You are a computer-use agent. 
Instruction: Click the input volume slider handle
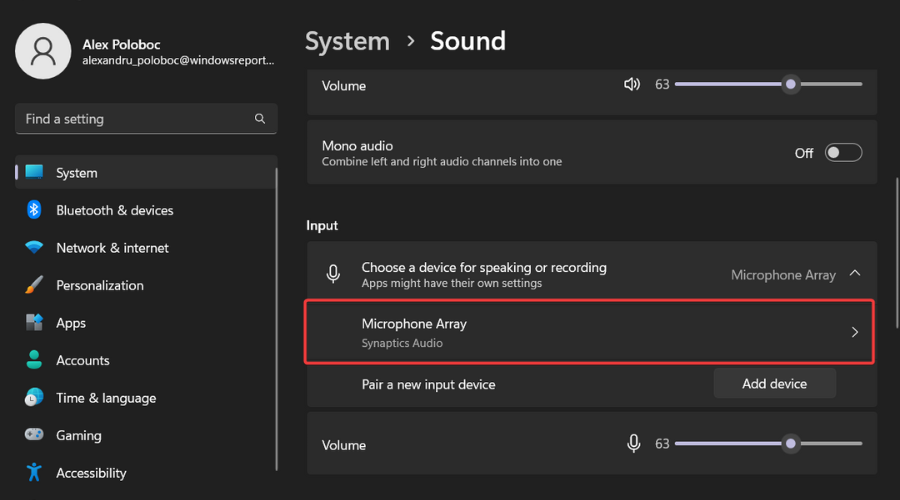point(791,444)
